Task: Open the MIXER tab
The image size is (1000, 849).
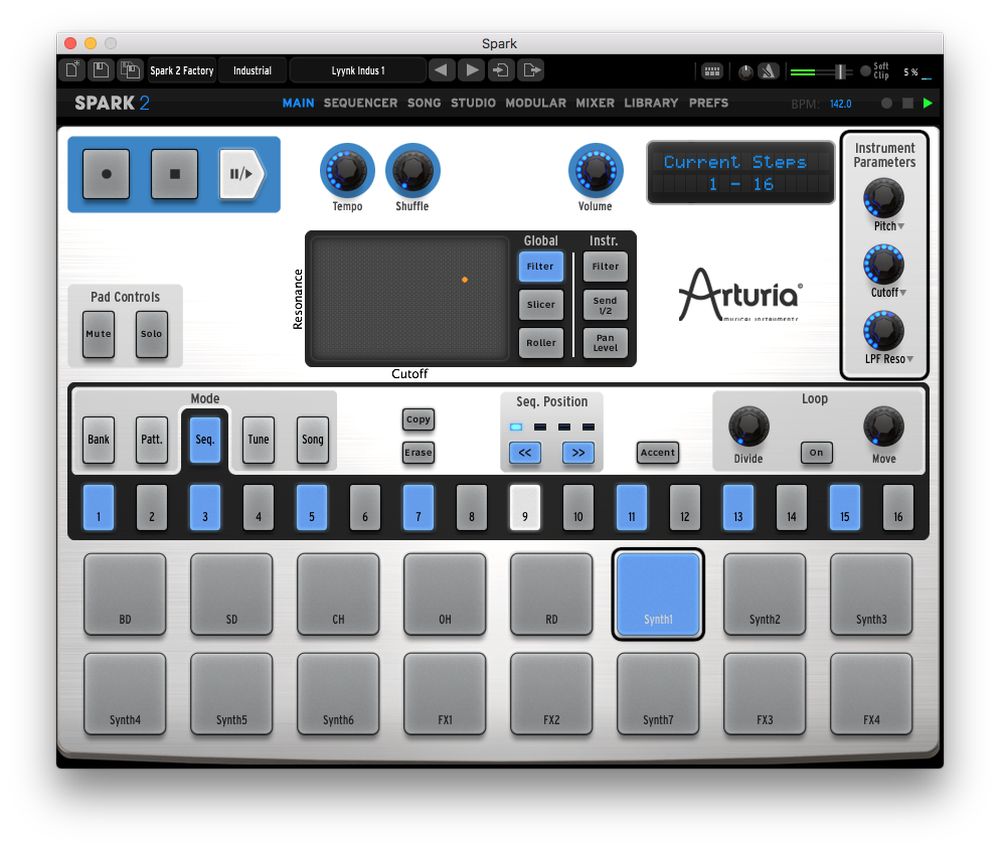Action: click(x=595, y=102)
